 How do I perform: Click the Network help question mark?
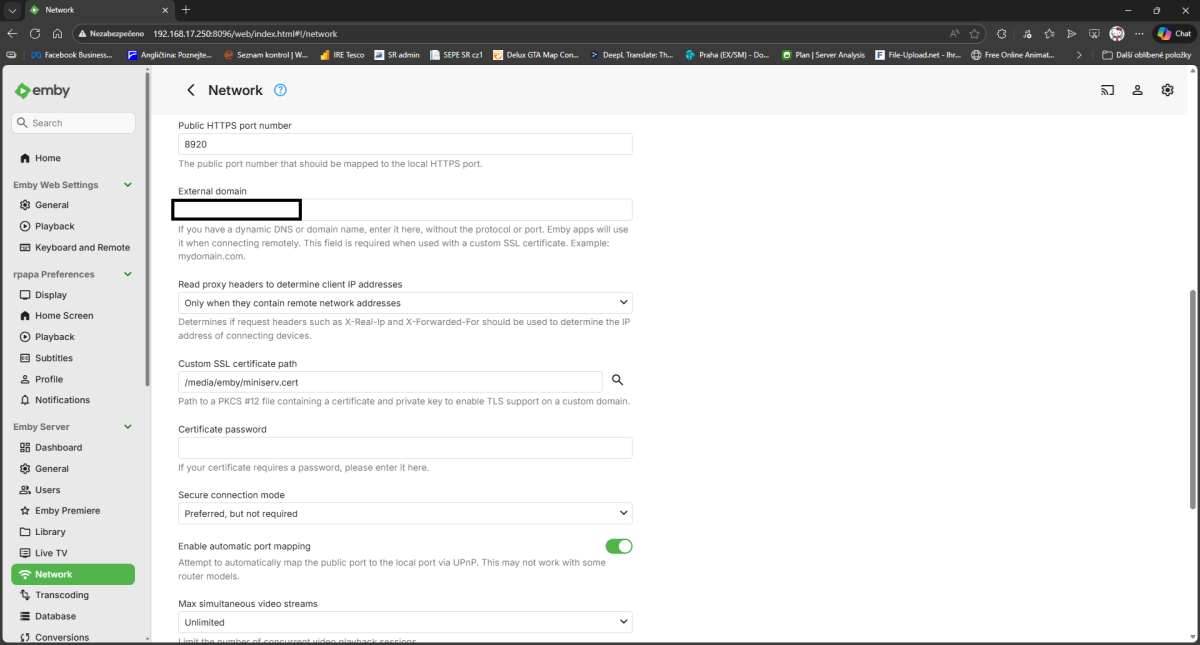click(279, 90)
